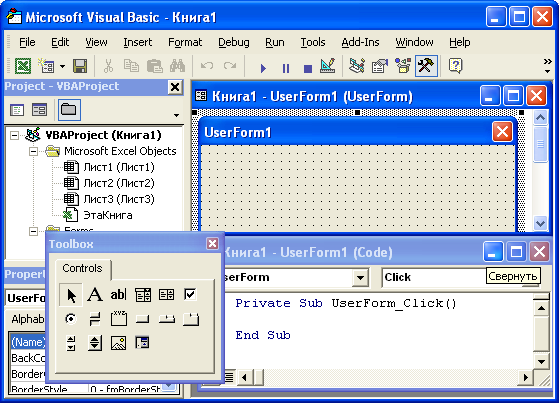559x403 pixels.
Task: Switch to Controls tab in Toolbox
Action: (82, 268)
